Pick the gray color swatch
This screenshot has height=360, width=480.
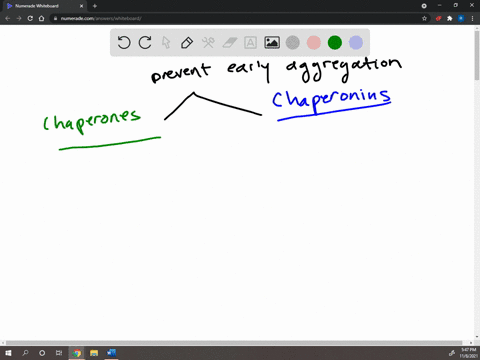(x=293, y=43)
